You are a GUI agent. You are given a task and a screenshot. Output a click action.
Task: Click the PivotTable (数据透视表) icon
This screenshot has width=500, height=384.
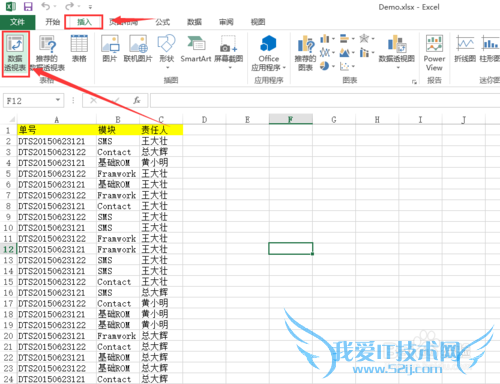click(15, 53)
